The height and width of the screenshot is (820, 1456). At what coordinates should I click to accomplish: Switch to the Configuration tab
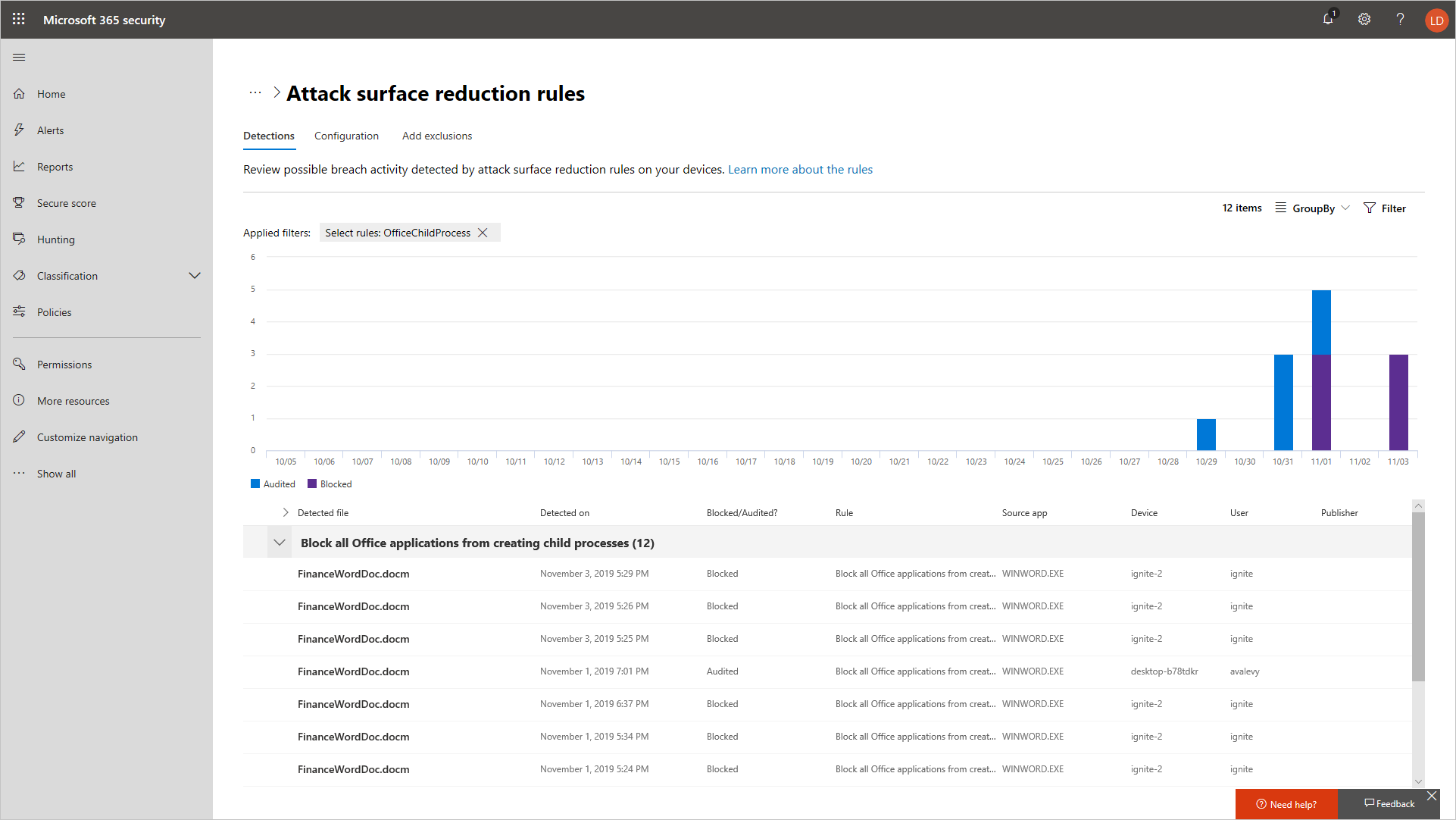click(346, 136)
